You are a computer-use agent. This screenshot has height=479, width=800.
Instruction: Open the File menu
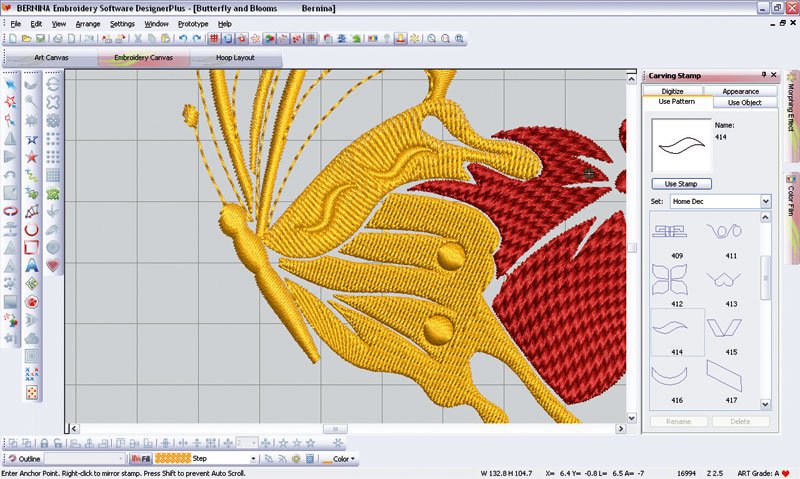pos(15,24)
